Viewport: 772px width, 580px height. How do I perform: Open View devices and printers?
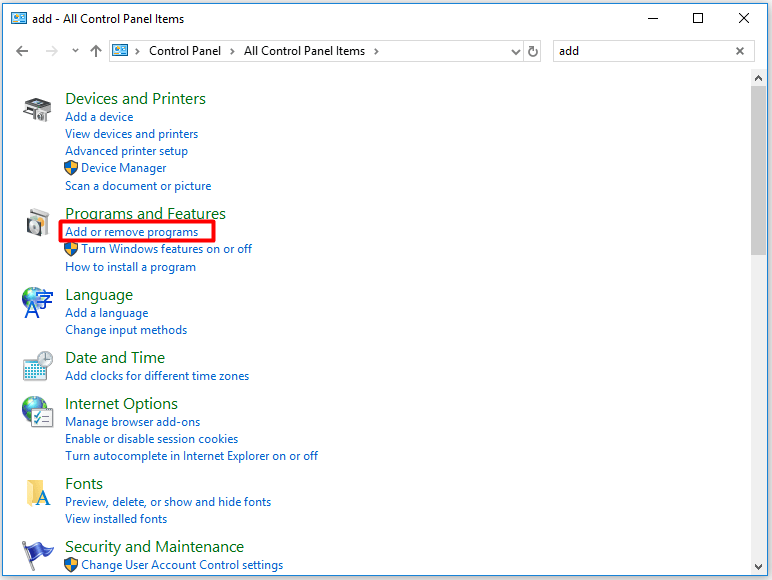tap(131, 134)
